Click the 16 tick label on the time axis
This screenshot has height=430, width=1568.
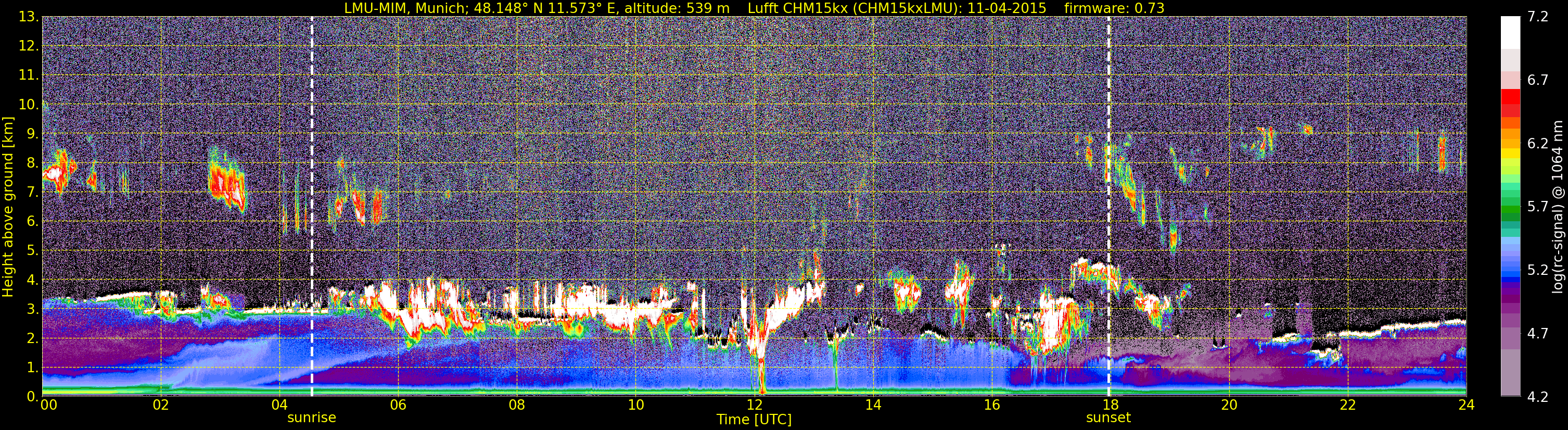coord(991,405)
